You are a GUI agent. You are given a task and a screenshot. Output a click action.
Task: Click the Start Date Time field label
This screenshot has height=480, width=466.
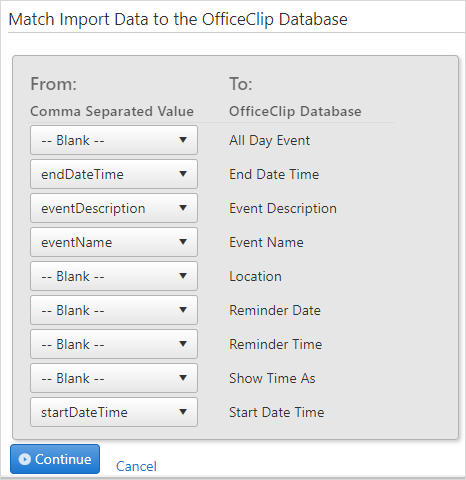[277, 412]
